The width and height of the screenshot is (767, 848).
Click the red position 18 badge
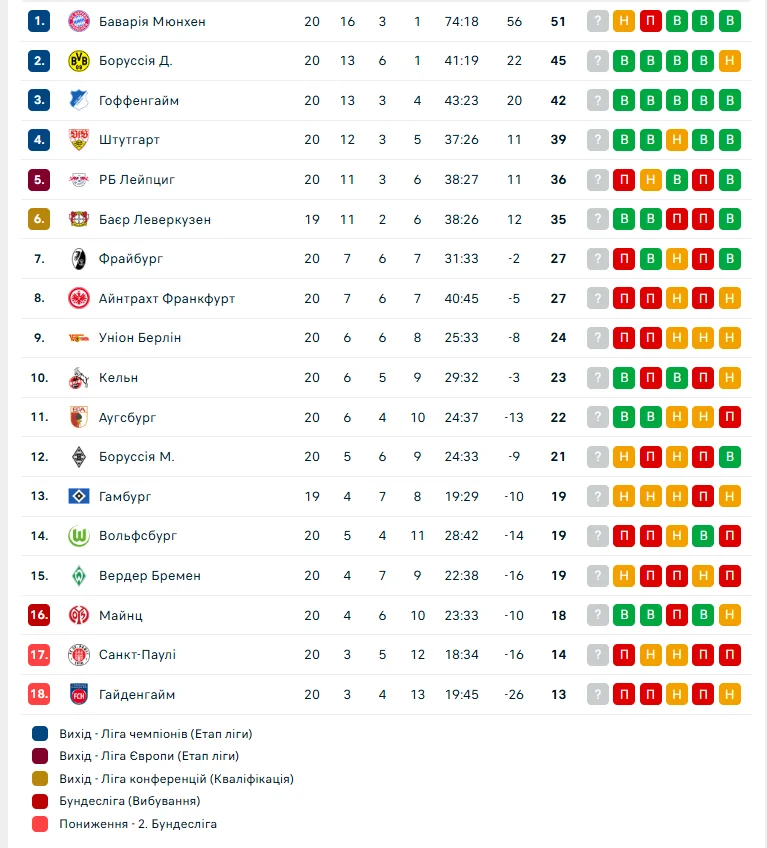pos(39,694)
